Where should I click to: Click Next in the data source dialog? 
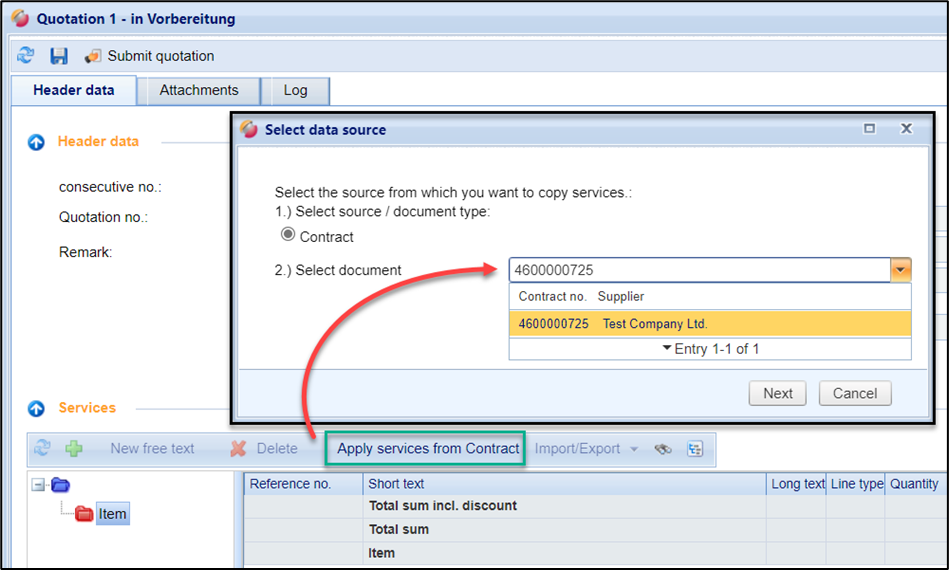777,393
